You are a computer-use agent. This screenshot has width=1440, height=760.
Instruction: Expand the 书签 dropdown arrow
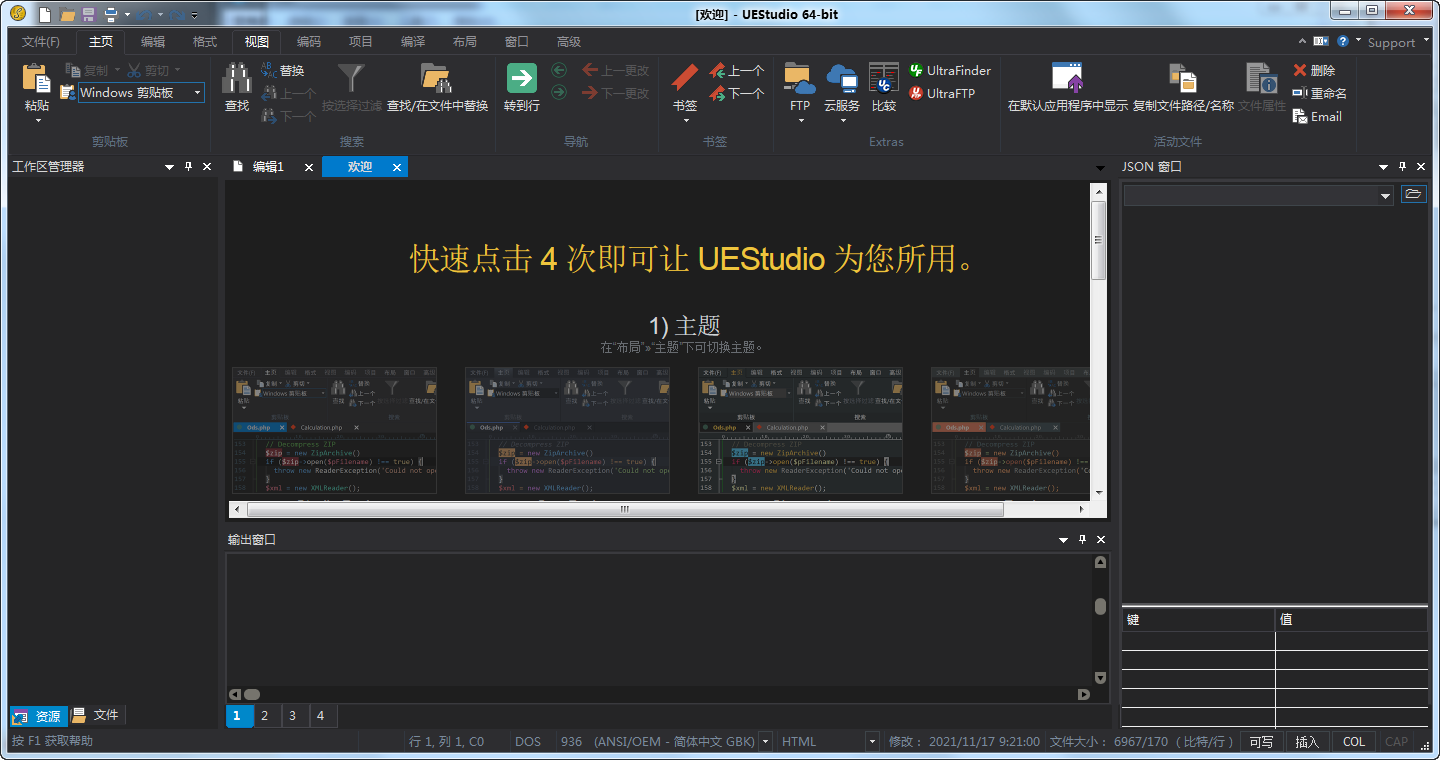[x=686, y=121]
